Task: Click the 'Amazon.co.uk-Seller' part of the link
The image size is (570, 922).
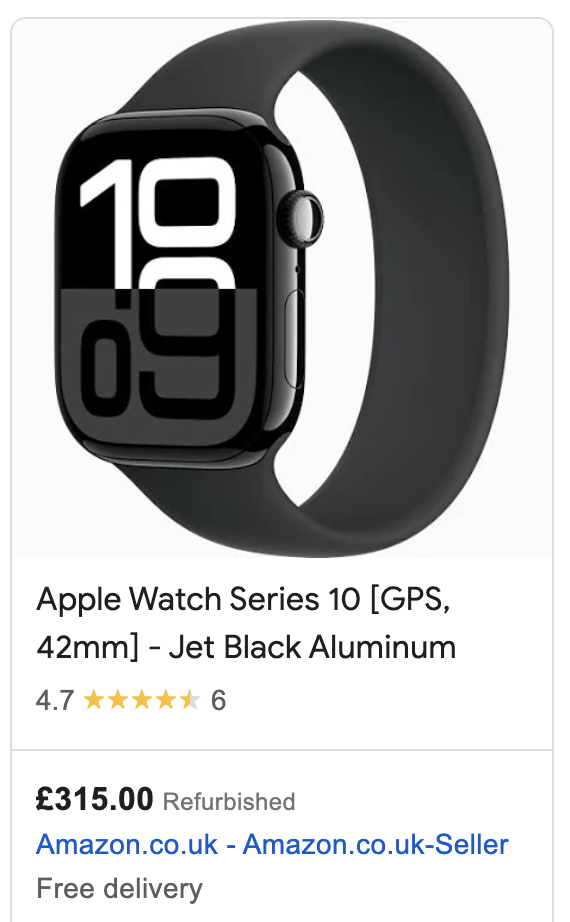Action: (375, 844)
